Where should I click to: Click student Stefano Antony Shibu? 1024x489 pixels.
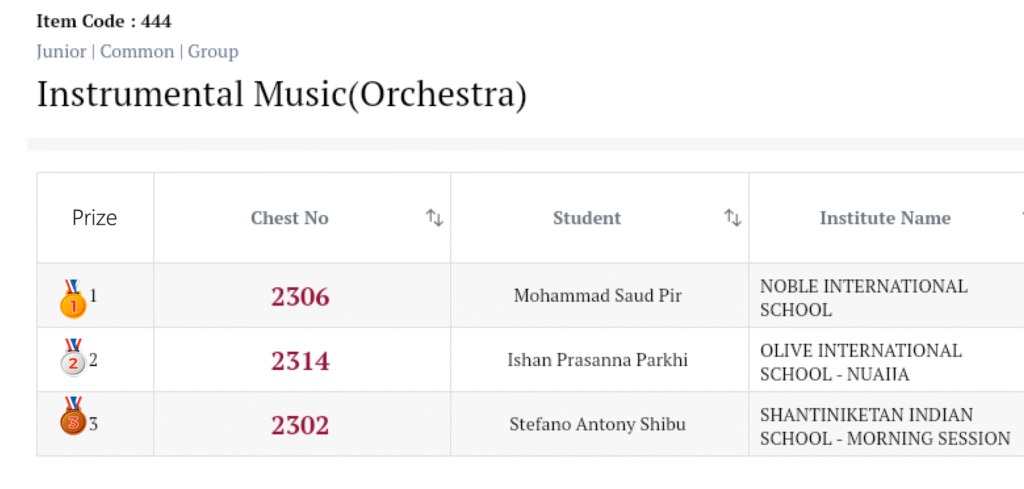point(598,424)
